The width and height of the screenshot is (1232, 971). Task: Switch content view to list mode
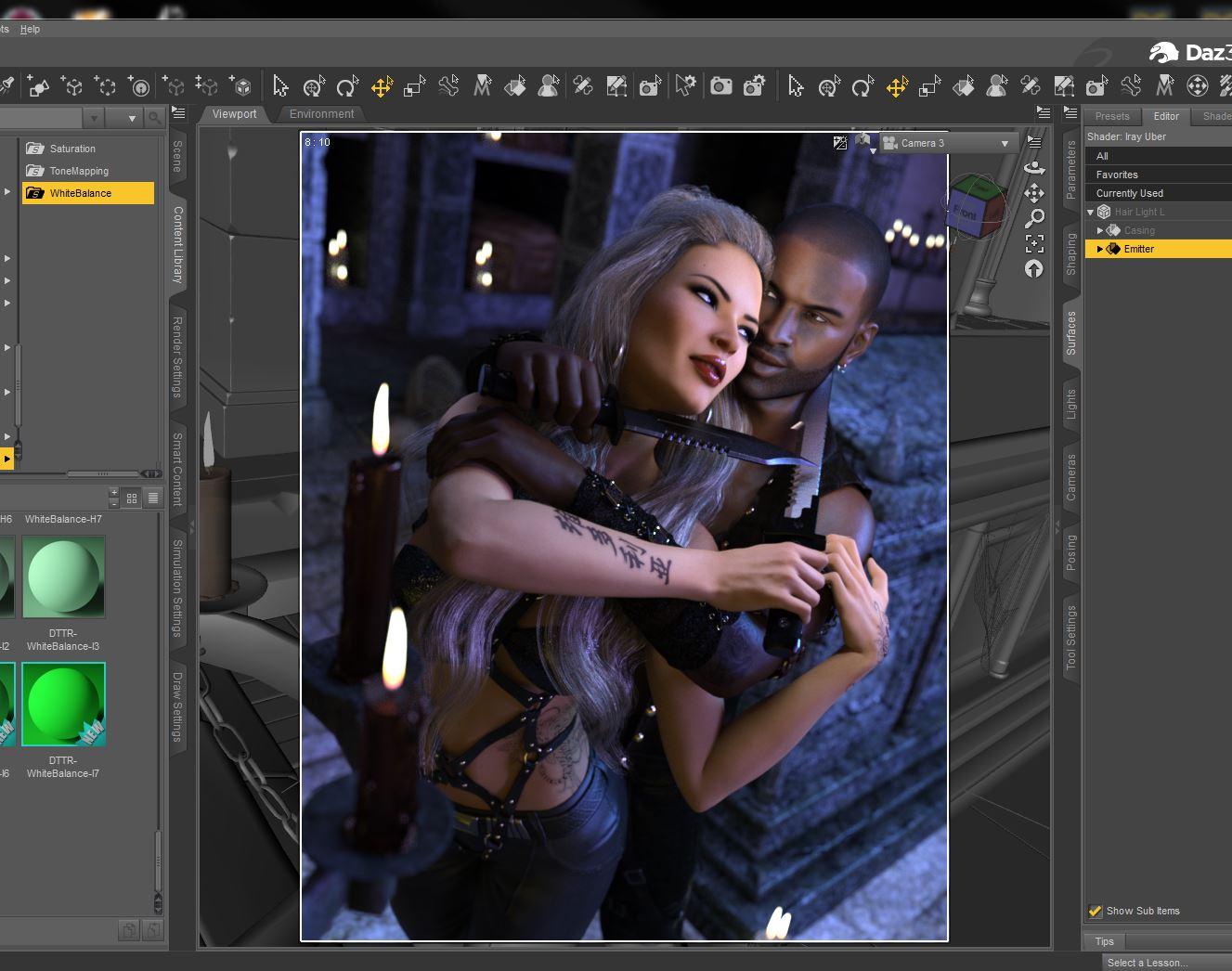153,498
